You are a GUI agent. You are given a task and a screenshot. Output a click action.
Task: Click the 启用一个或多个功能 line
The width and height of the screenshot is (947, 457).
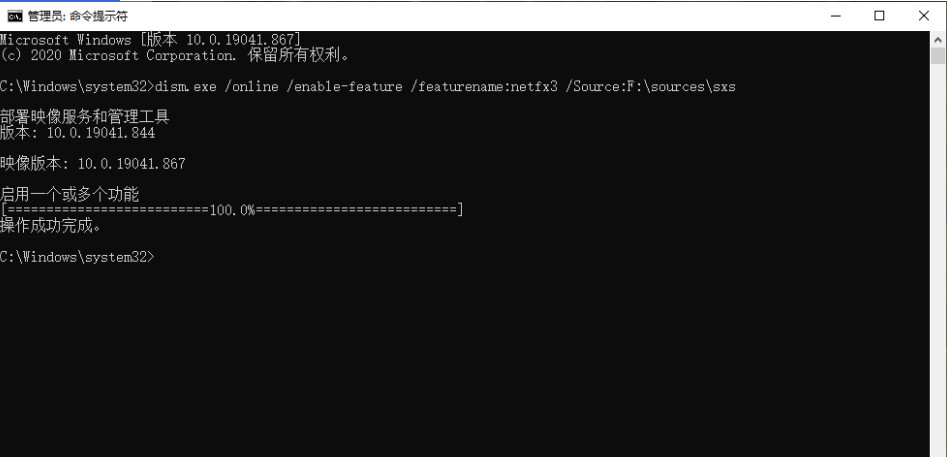pos(69,194)
